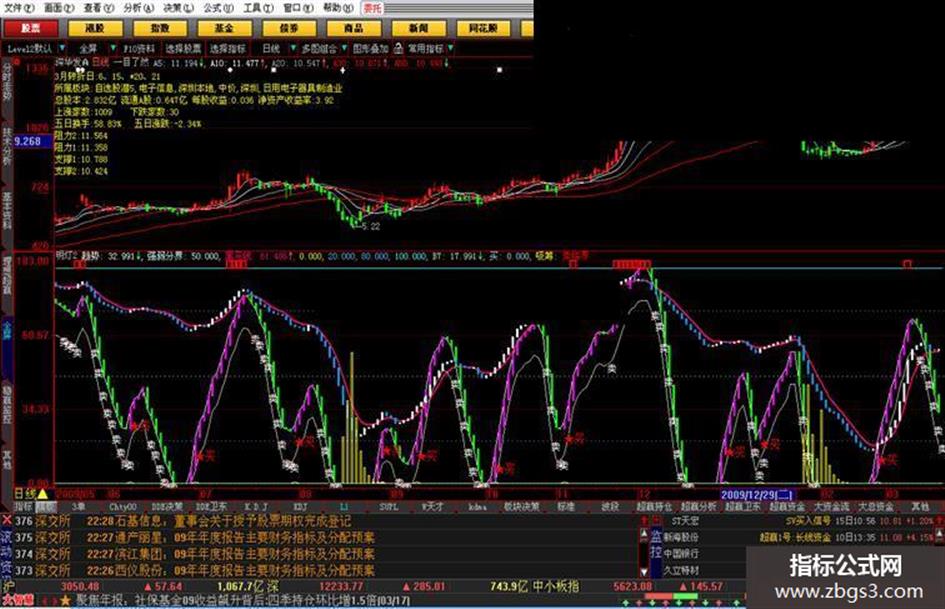Open the 画面 menu
The height and width of the screenshot is (609, 945).
[x=59, y=8]
